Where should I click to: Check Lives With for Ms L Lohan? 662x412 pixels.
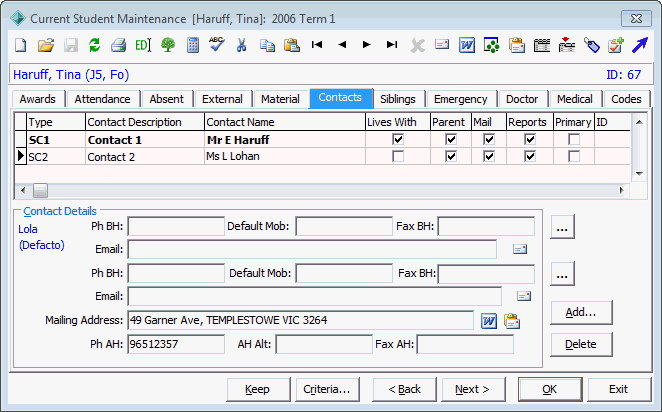398,157
